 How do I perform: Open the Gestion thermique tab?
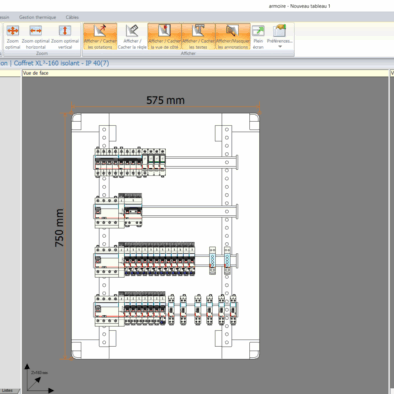pyautogui.click(x=37, y=17)
